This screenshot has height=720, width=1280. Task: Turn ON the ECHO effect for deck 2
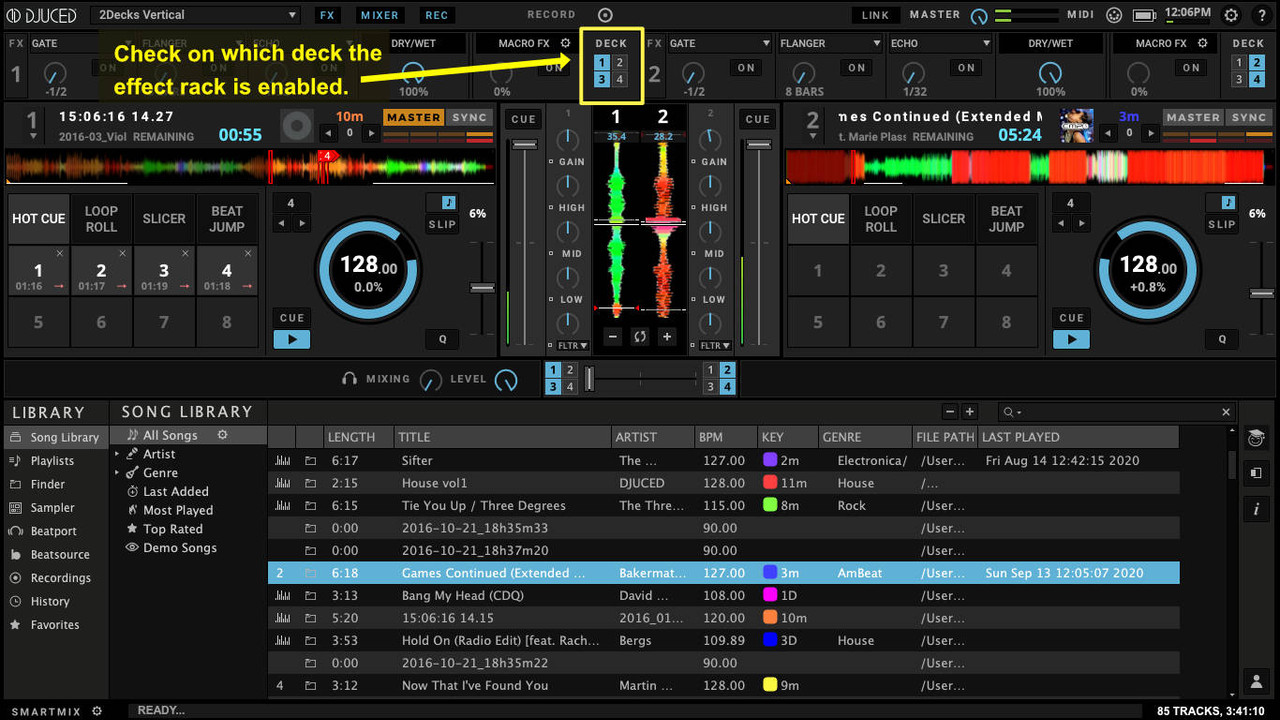click(x=965, y=68)
